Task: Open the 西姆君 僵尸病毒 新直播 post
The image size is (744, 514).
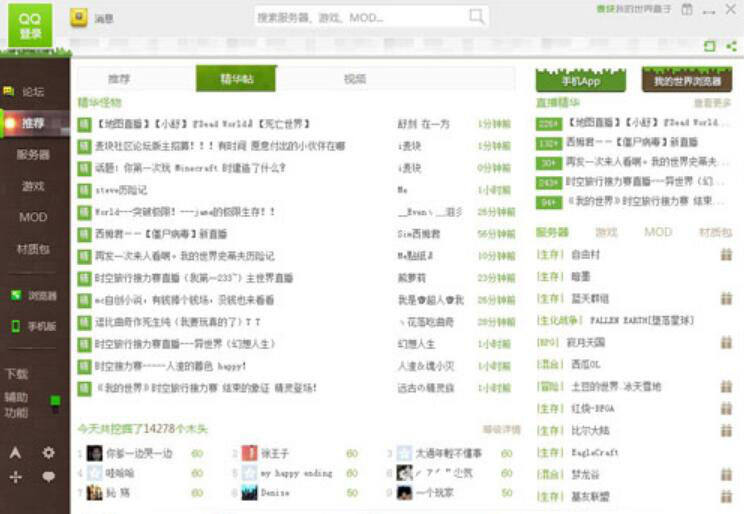Action: (x=161, y=234)
